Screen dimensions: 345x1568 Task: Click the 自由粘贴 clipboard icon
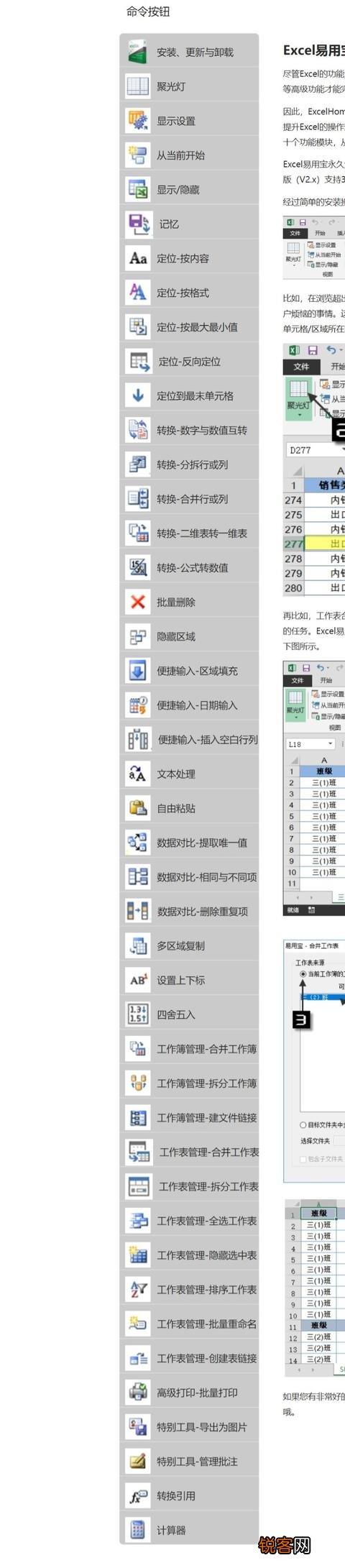pyautogui.click(x=137, y=808)
